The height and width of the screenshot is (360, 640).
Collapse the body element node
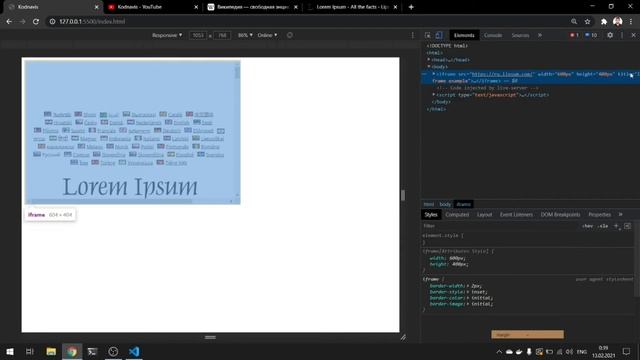click(429, 67)
